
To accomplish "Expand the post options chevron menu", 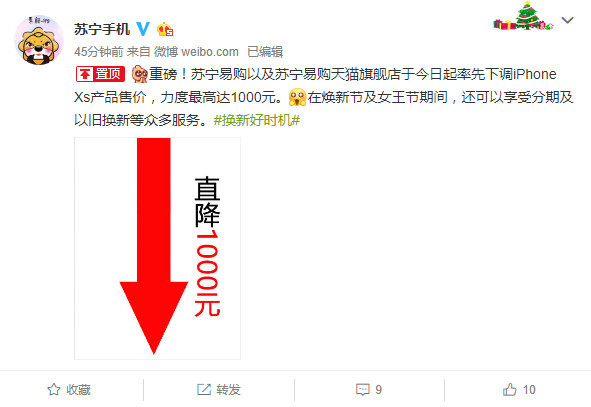I will coord(567,20).
